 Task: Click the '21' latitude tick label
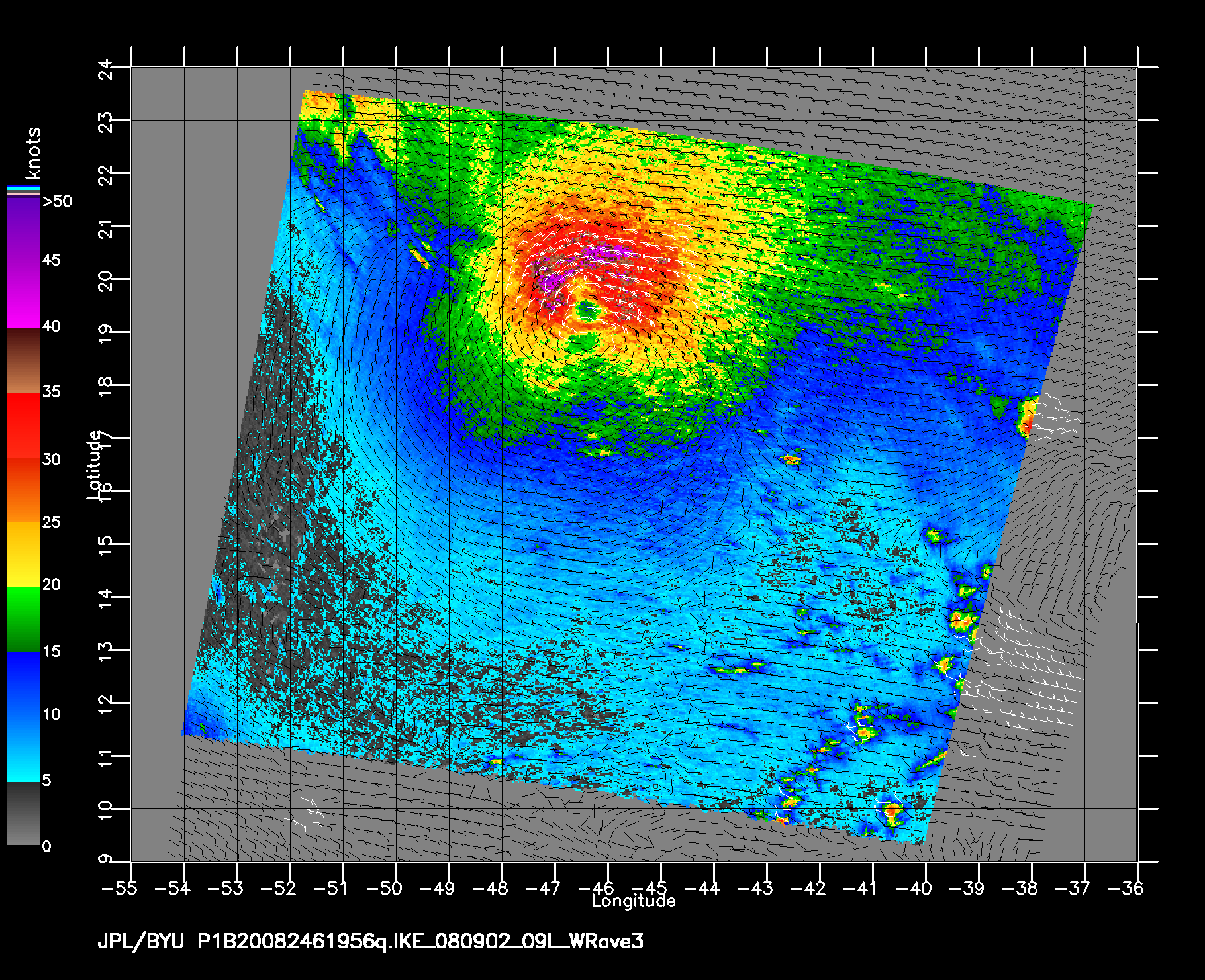pyautogui.click(x=105, y=230)
